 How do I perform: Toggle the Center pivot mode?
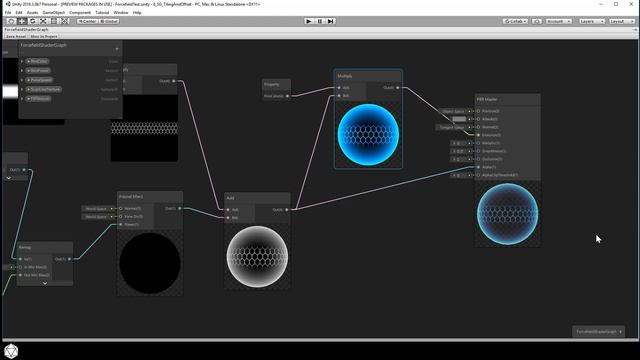87,21
